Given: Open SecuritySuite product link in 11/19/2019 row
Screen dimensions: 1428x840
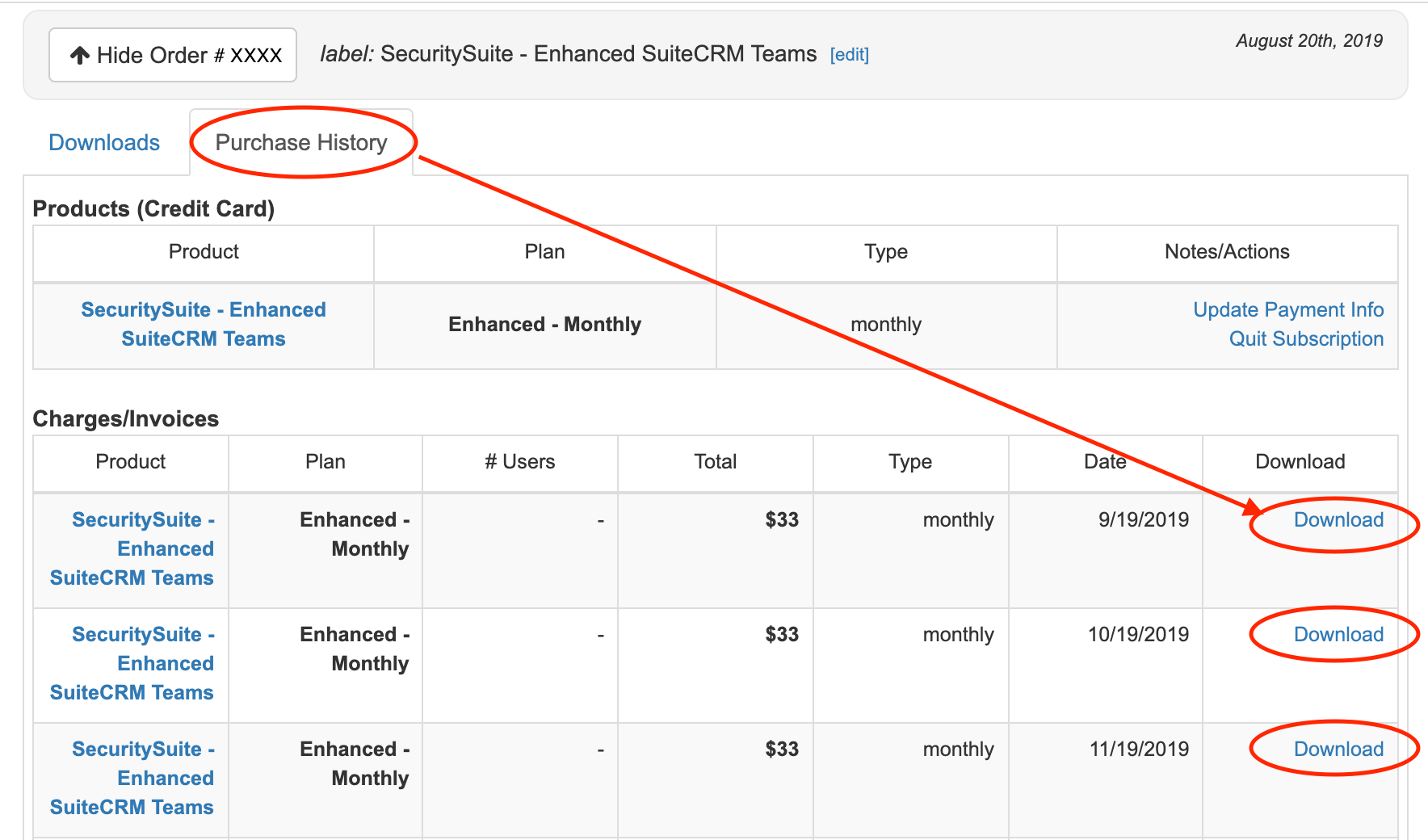Looking at the screenshot, I should 132,778.
